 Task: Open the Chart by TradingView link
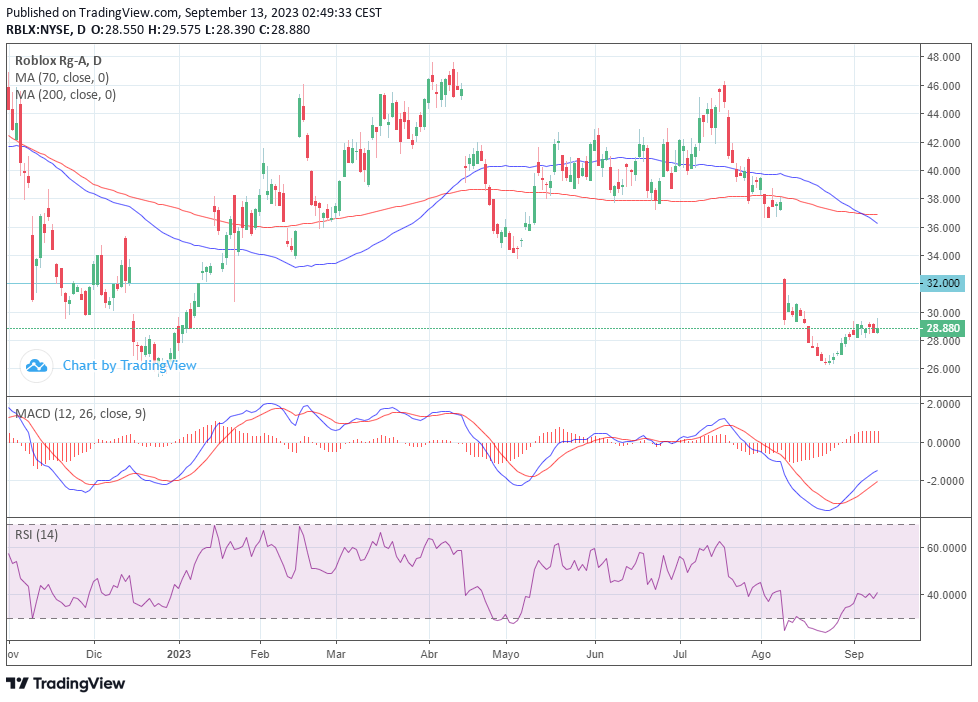[x=129, y=366]
